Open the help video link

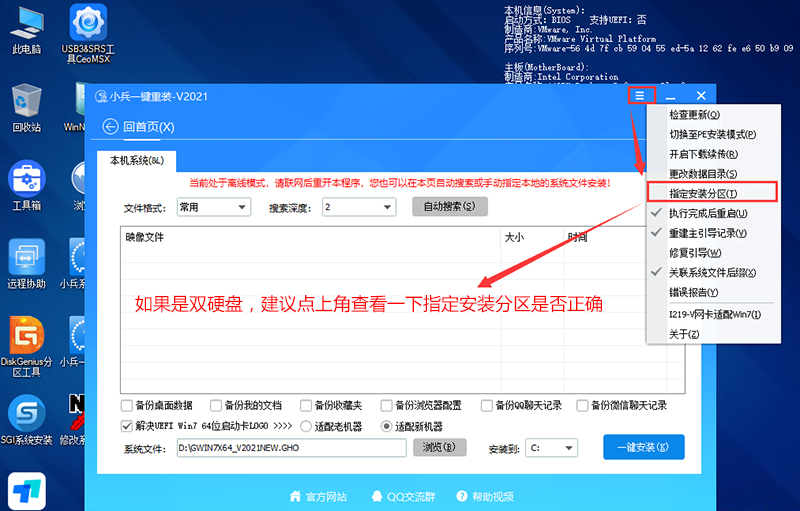click(x=492, y=496)
